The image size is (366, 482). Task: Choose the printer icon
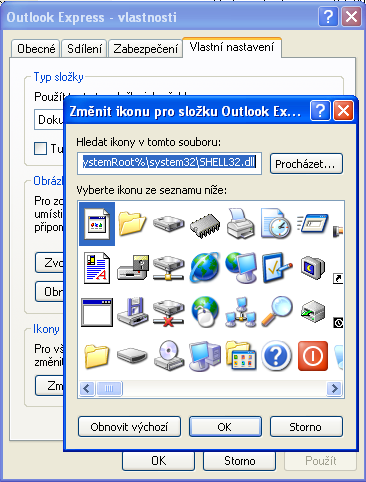click(241, 223)
